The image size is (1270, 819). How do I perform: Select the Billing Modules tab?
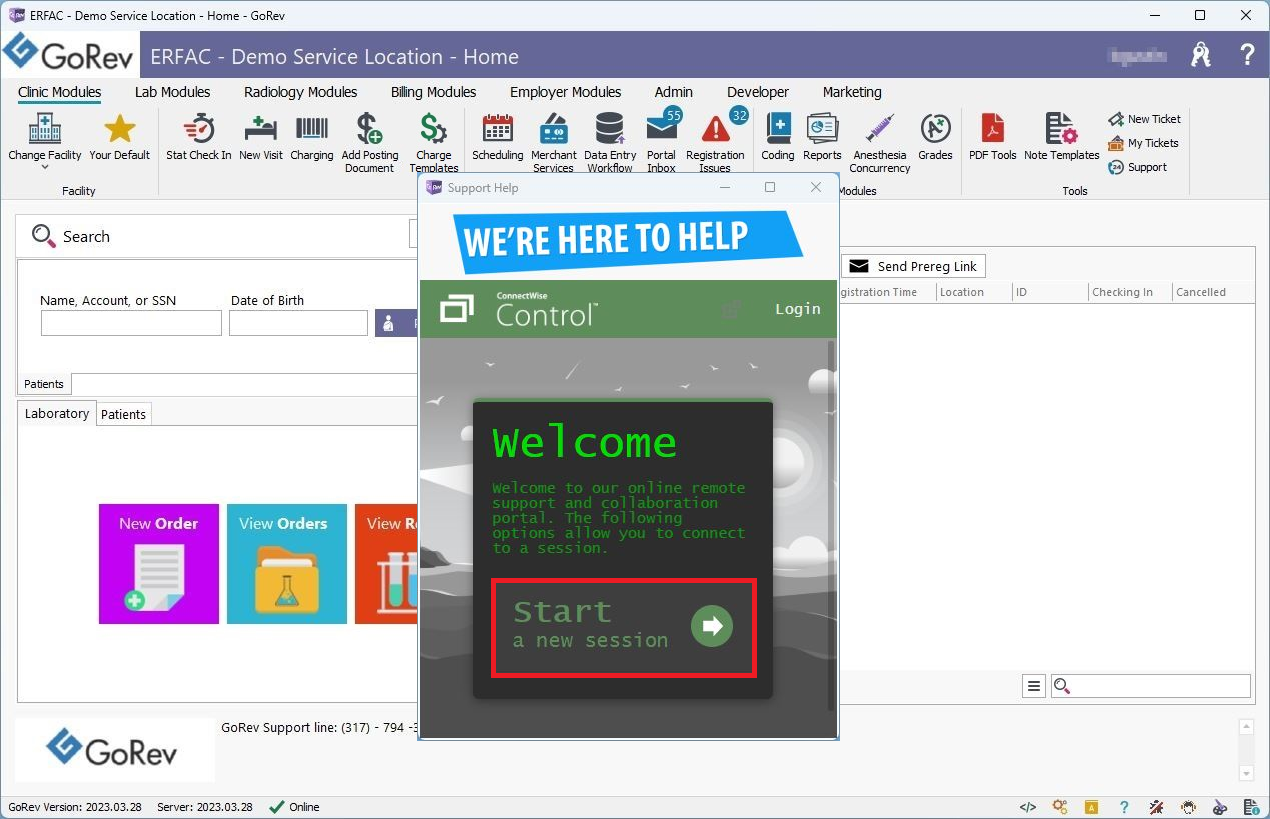[433, 92]
